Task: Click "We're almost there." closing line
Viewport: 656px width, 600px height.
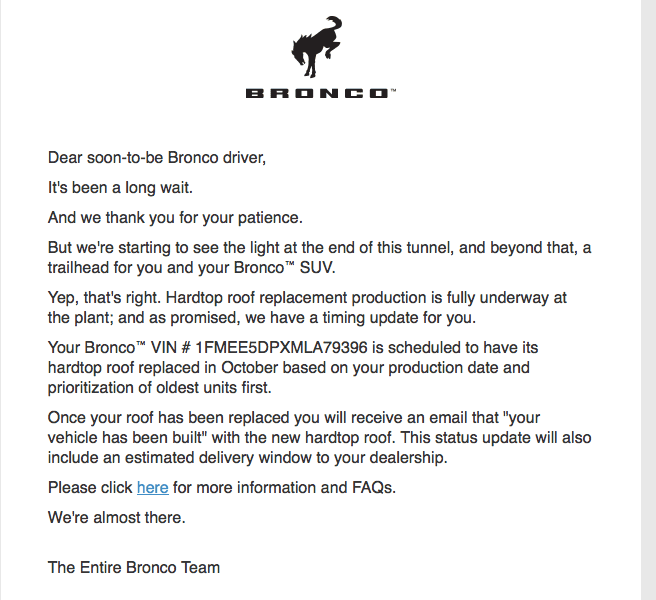Action: pos(117,518)
